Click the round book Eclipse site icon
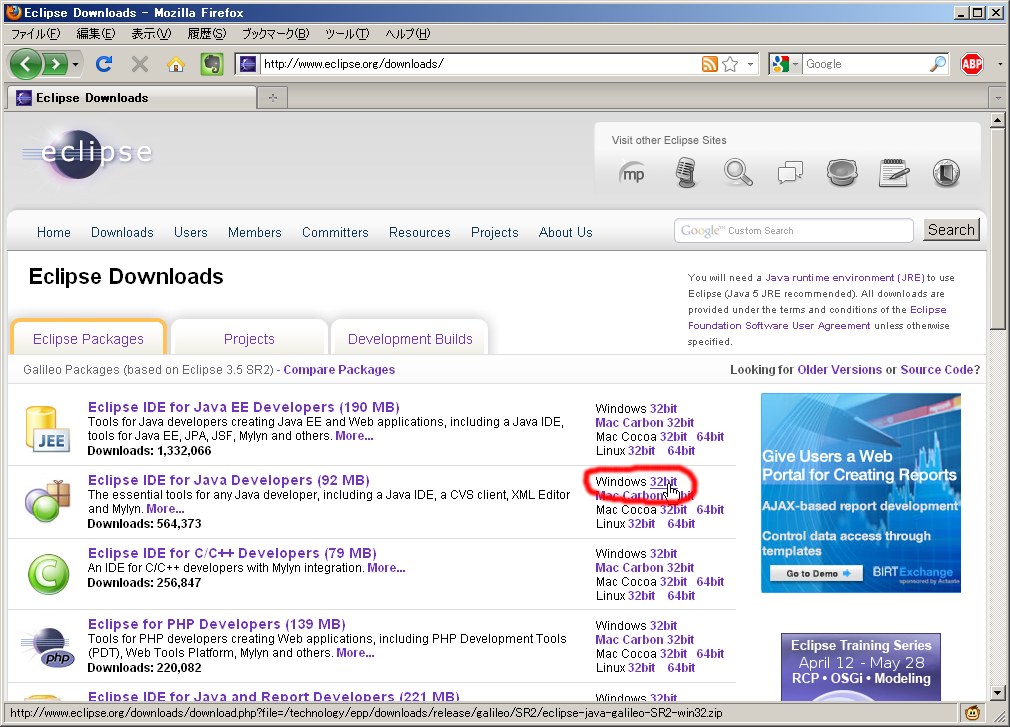The height and width of the screenshot is (727, 1010). pos(946,173)
